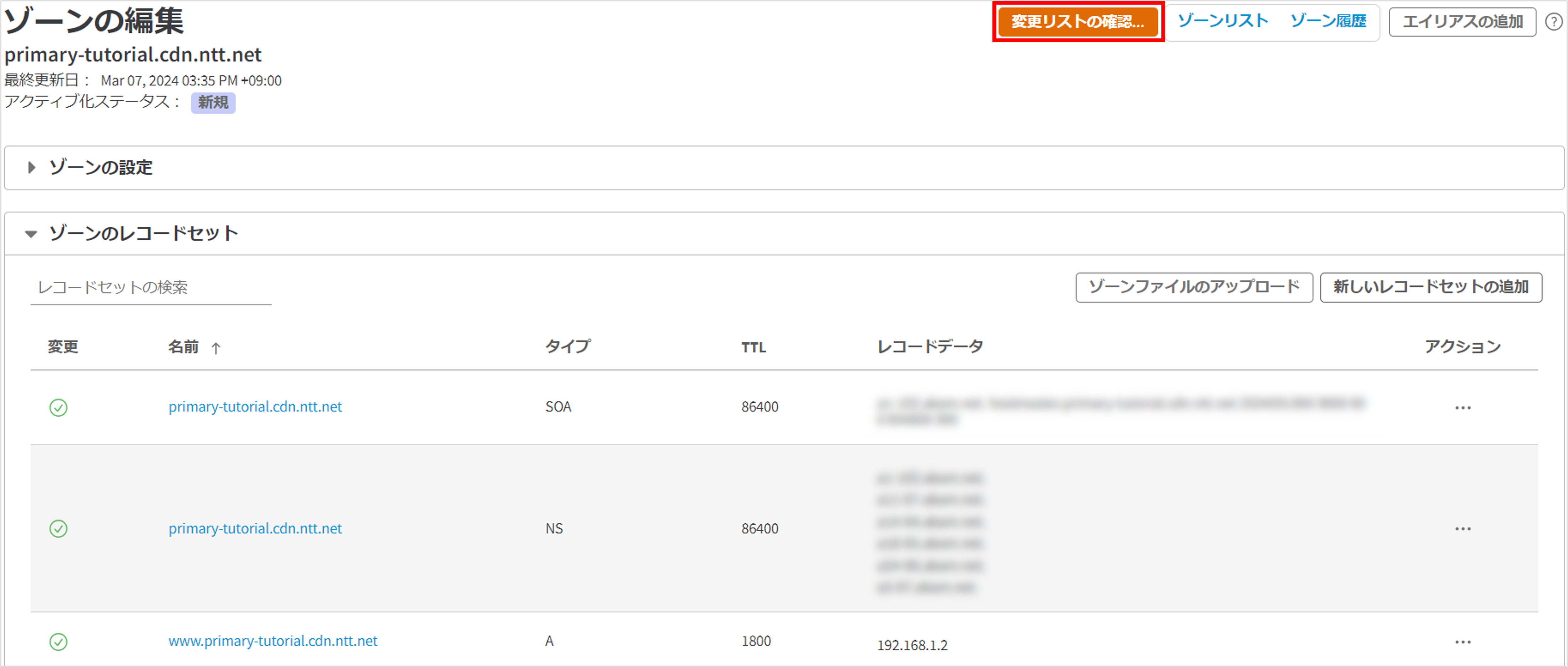Open www.primary-tutorial.cdn.ntt.net record link

pyautogui.click(x=273, y=641)
